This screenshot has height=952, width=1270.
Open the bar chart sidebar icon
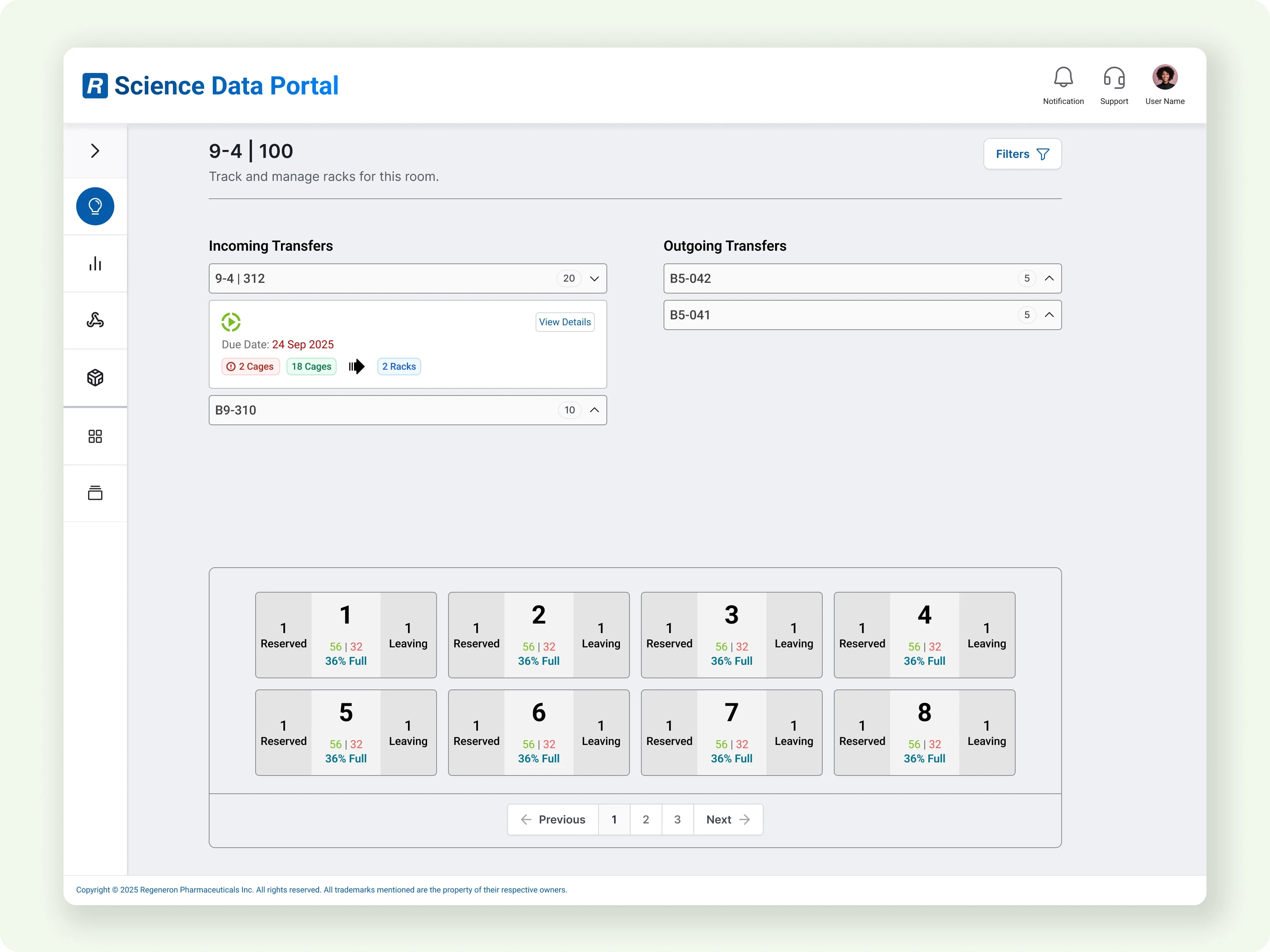[95, 263]
